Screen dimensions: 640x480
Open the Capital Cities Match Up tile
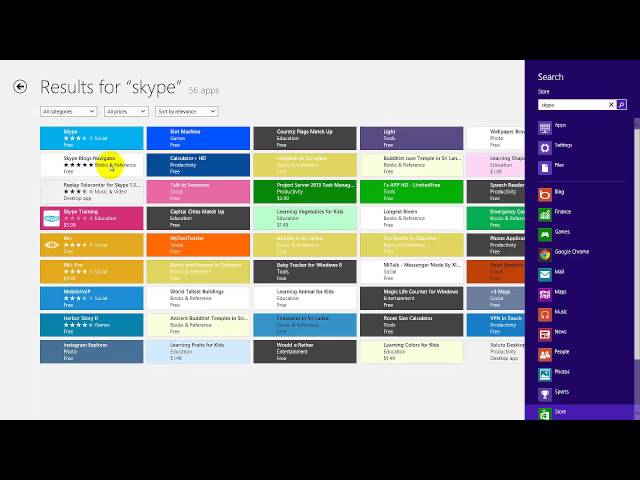tap(198, 218)
